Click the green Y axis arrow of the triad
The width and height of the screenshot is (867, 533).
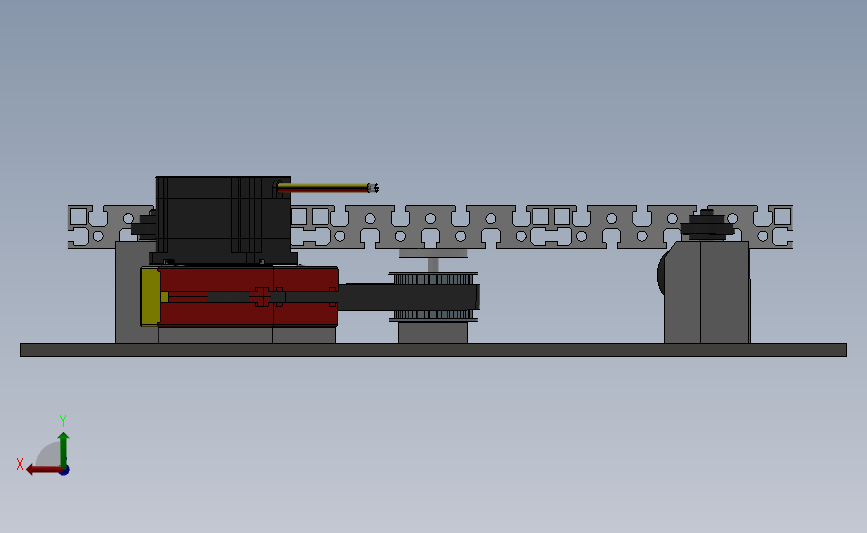click(63, 450)
